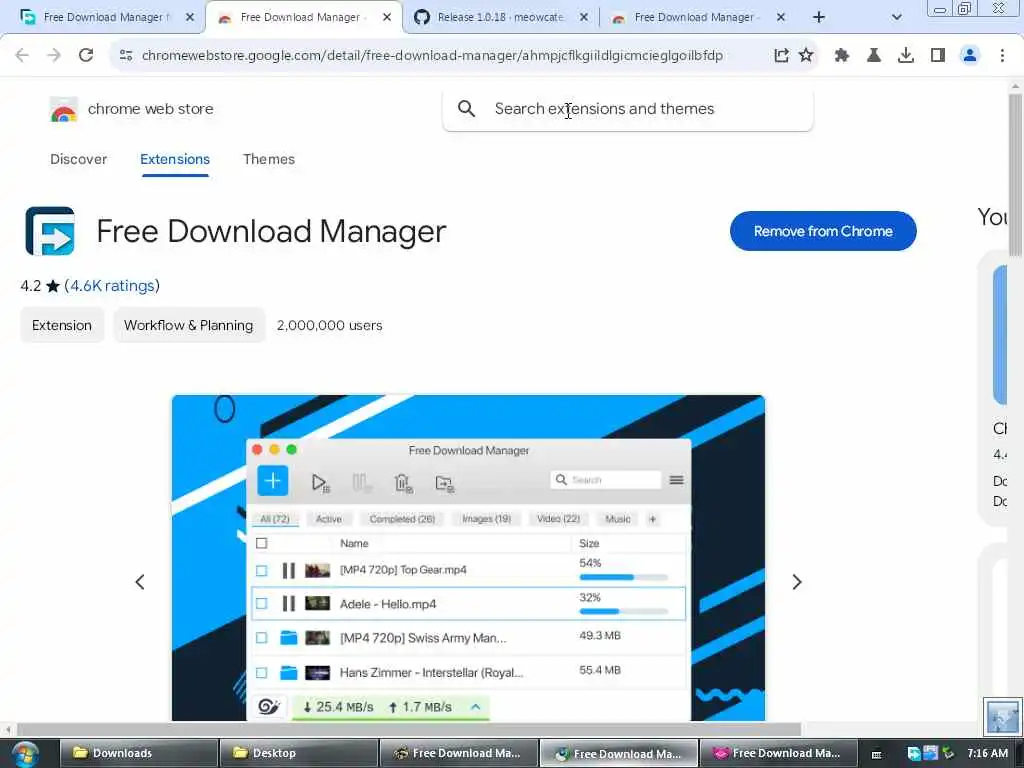Open the Extensions puzzle icon

842,56
